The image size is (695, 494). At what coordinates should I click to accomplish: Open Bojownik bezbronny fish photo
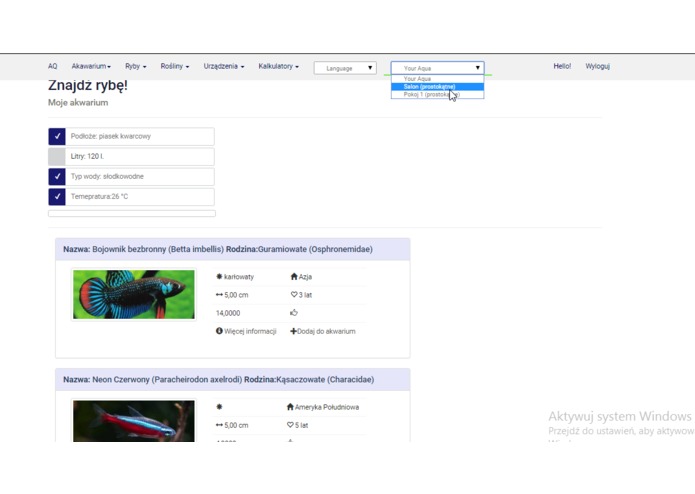(x=134, y=295)
